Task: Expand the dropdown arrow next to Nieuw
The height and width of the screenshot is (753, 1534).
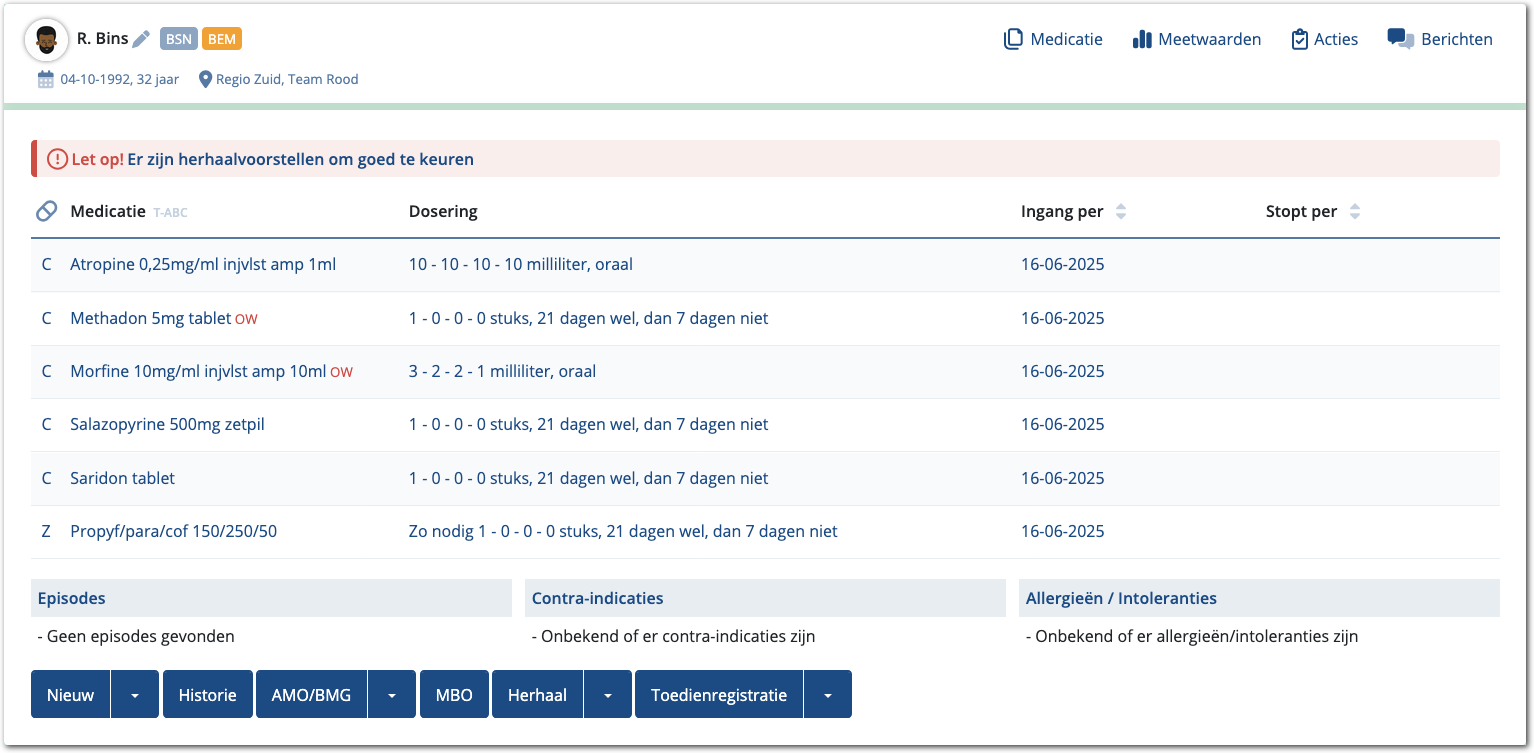Action: 135,695
